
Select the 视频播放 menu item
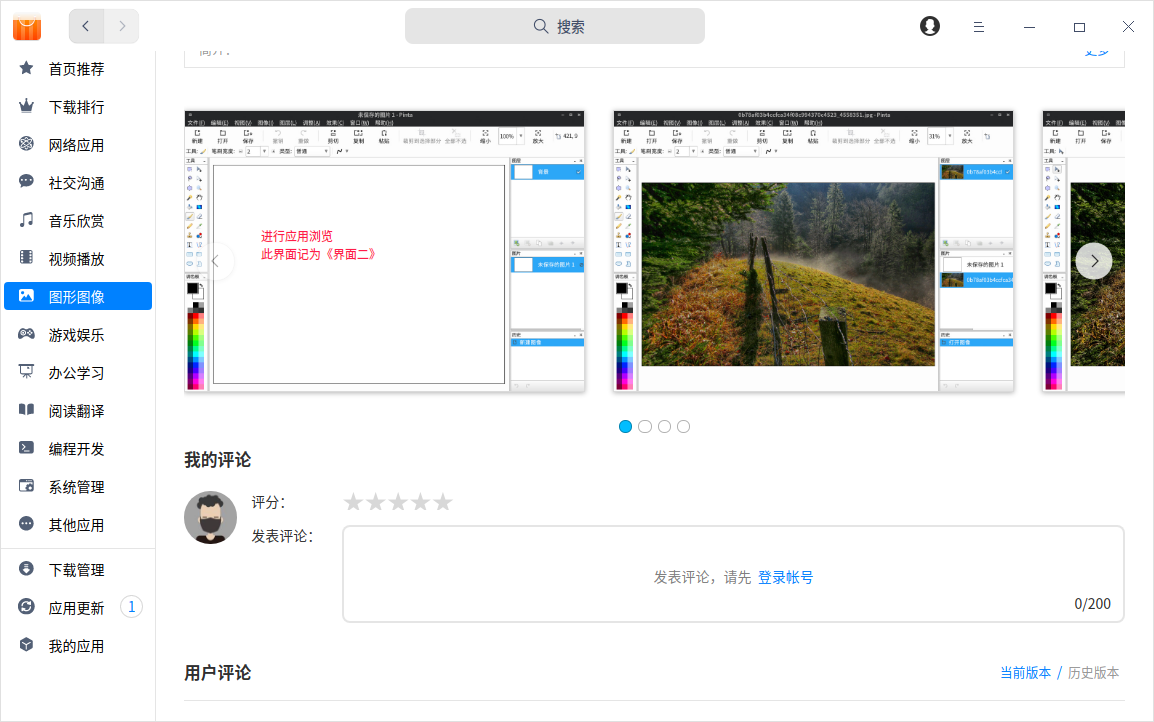coord(77,259)
